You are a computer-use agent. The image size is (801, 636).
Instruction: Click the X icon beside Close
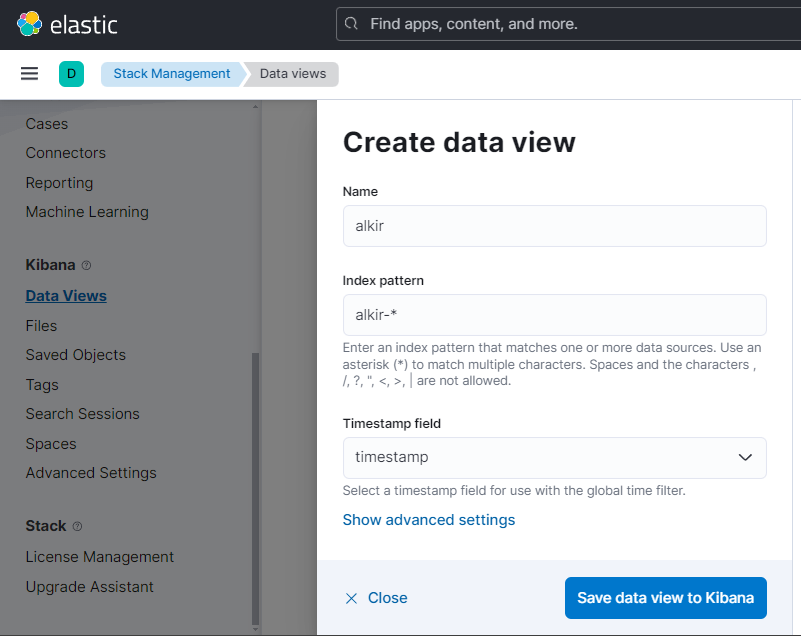click(x=351, y=598)
